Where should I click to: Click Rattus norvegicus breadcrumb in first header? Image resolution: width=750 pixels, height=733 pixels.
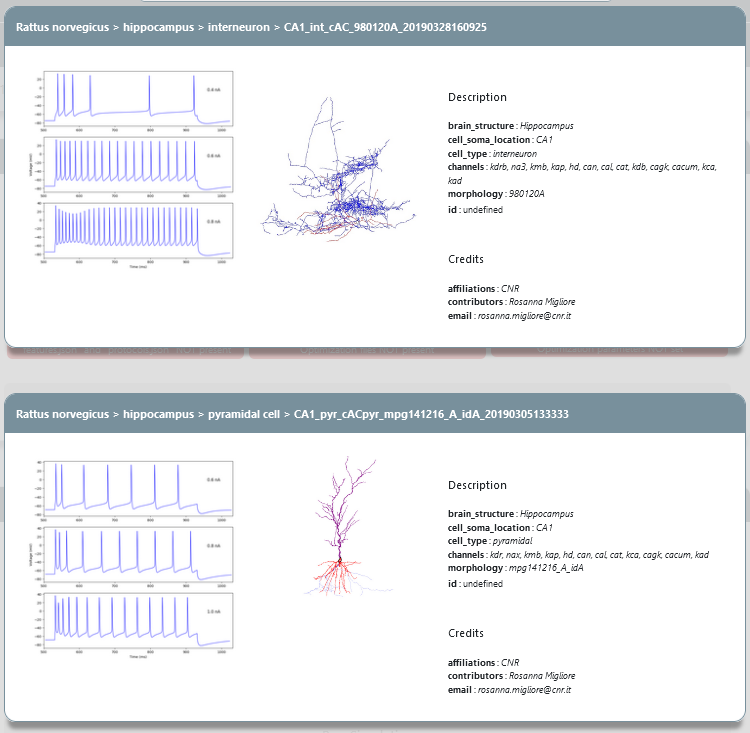[x=62, y=27]
